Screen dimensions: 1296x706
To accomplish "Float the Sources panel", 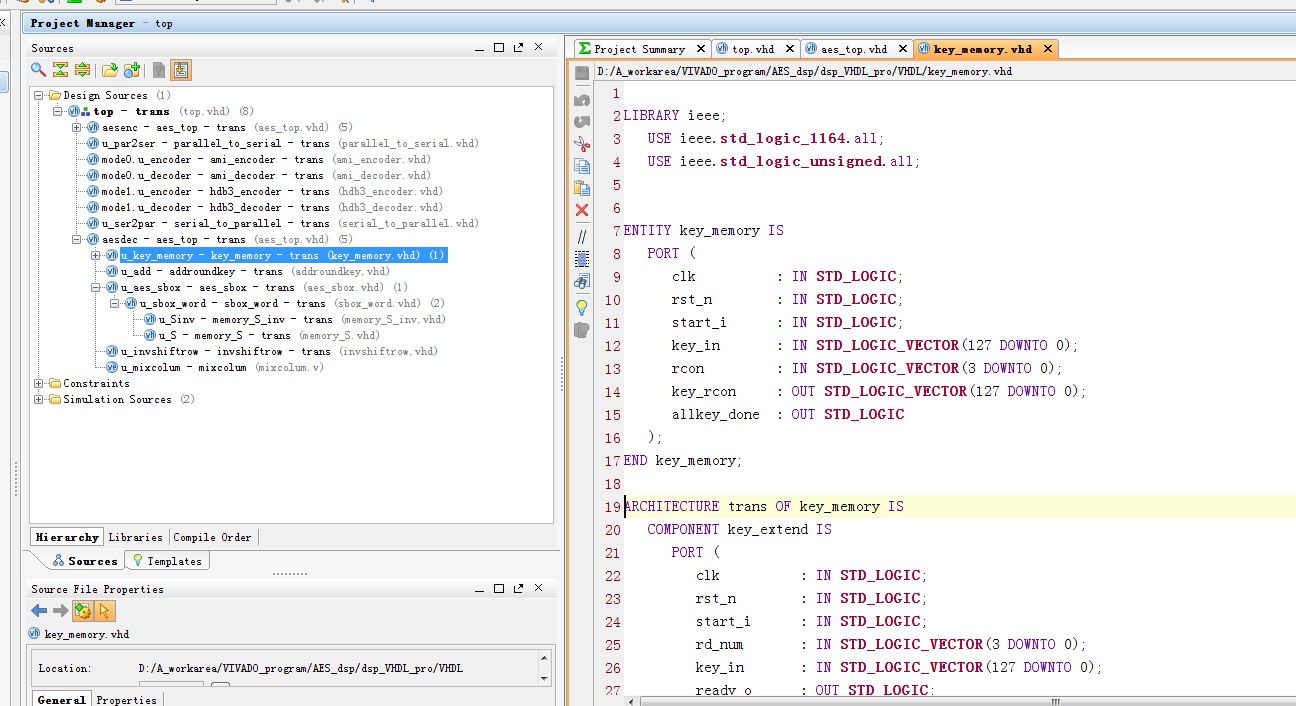I will [518, 47].
